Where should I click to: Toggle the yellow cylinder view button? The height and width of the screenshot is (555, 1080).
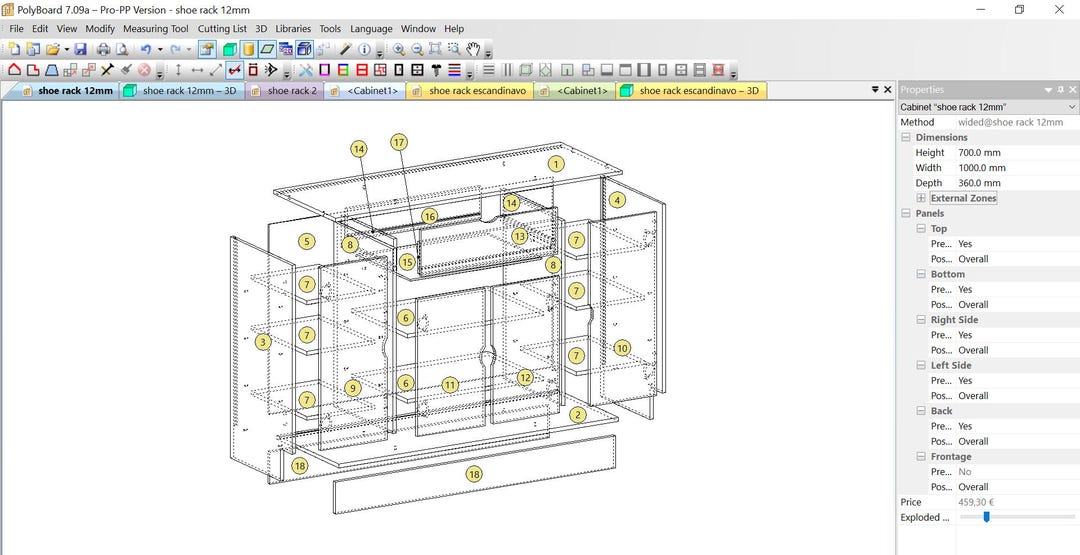(x=248, y=49)
